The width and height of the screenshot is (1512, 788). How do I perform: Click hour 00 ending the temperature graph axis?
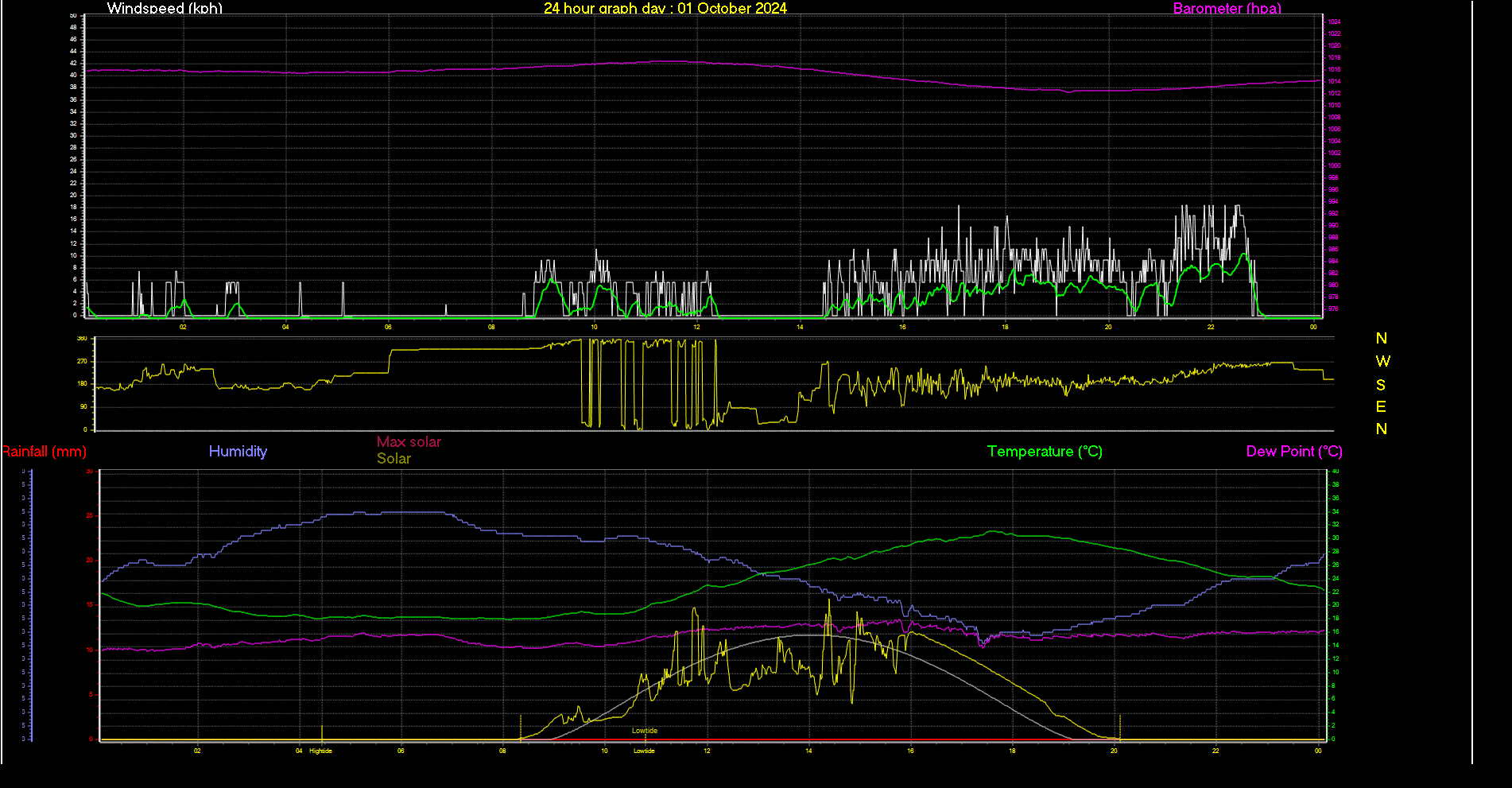click(1318, 751)
